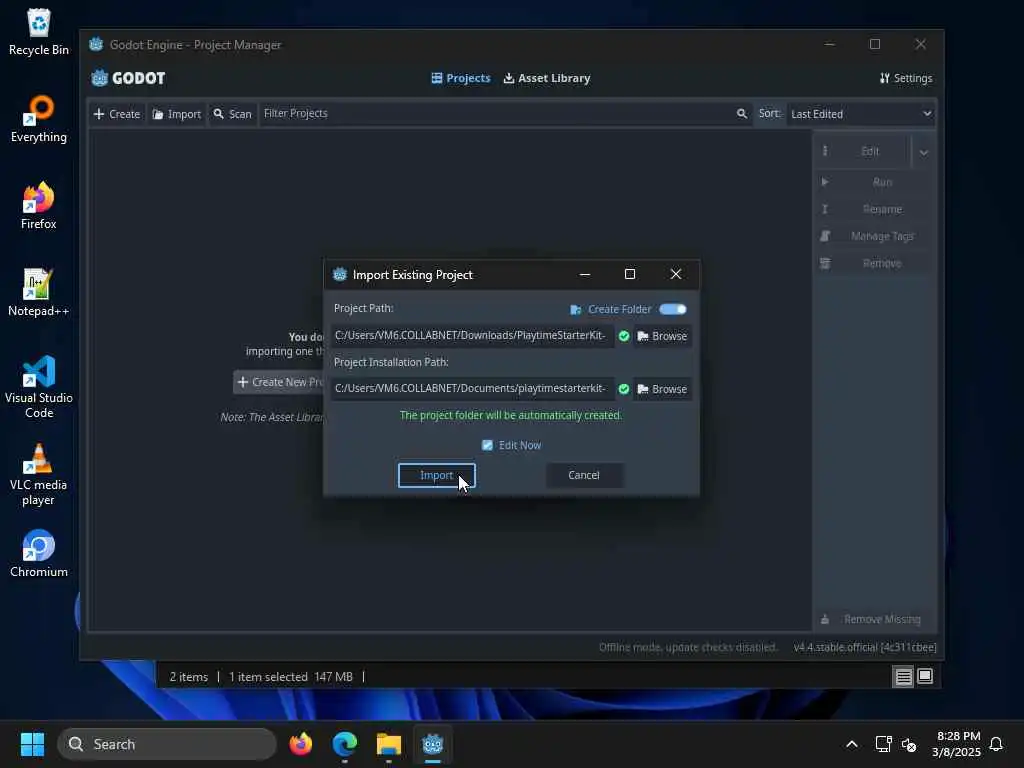Switch File Explorer to details view icon
This screenshot has height=768, width=1024.
(x=903, y=677)
